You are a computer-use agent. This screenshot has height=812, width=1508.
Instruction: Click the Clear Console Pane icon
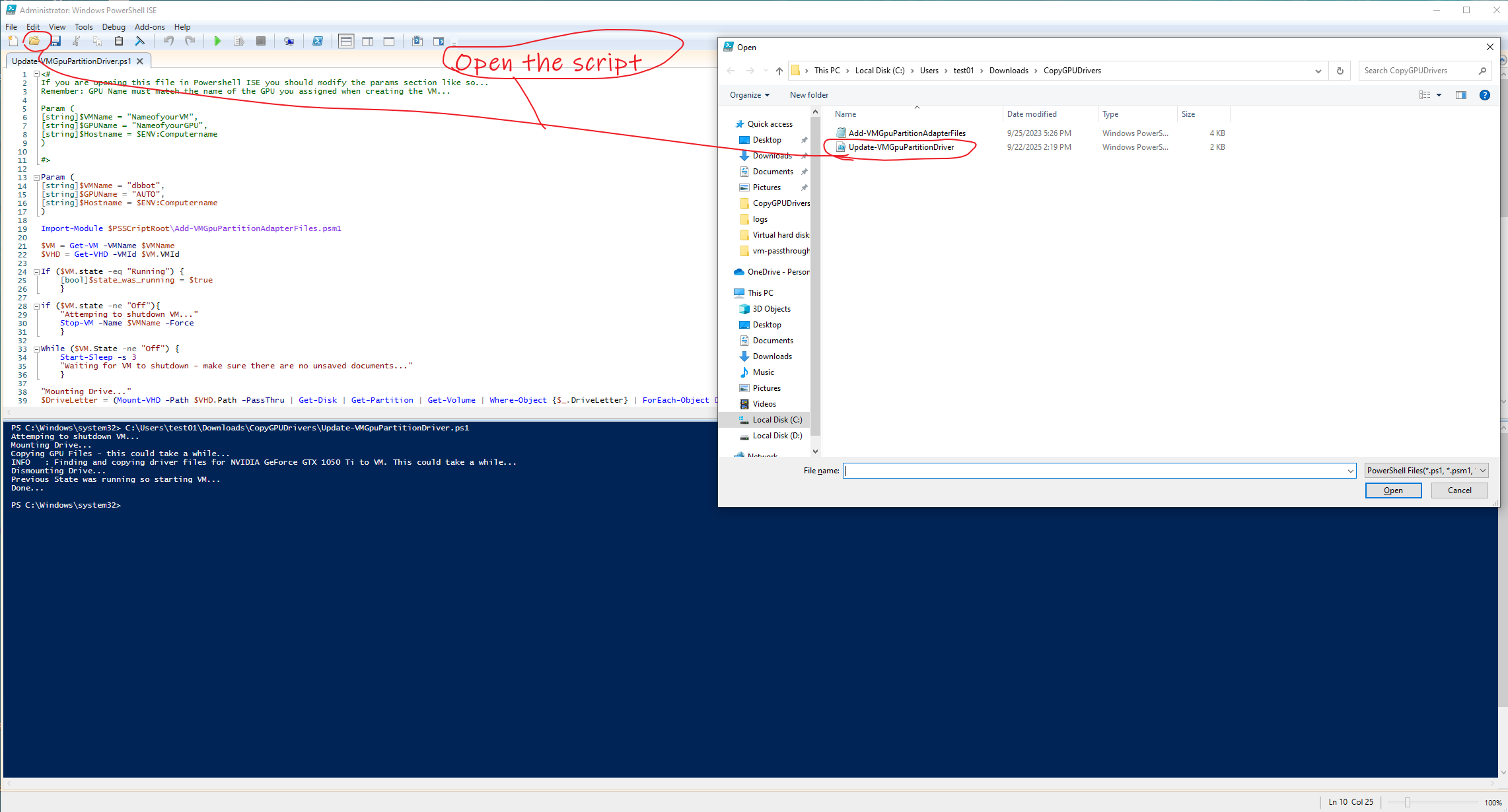[x=139, y=41]
